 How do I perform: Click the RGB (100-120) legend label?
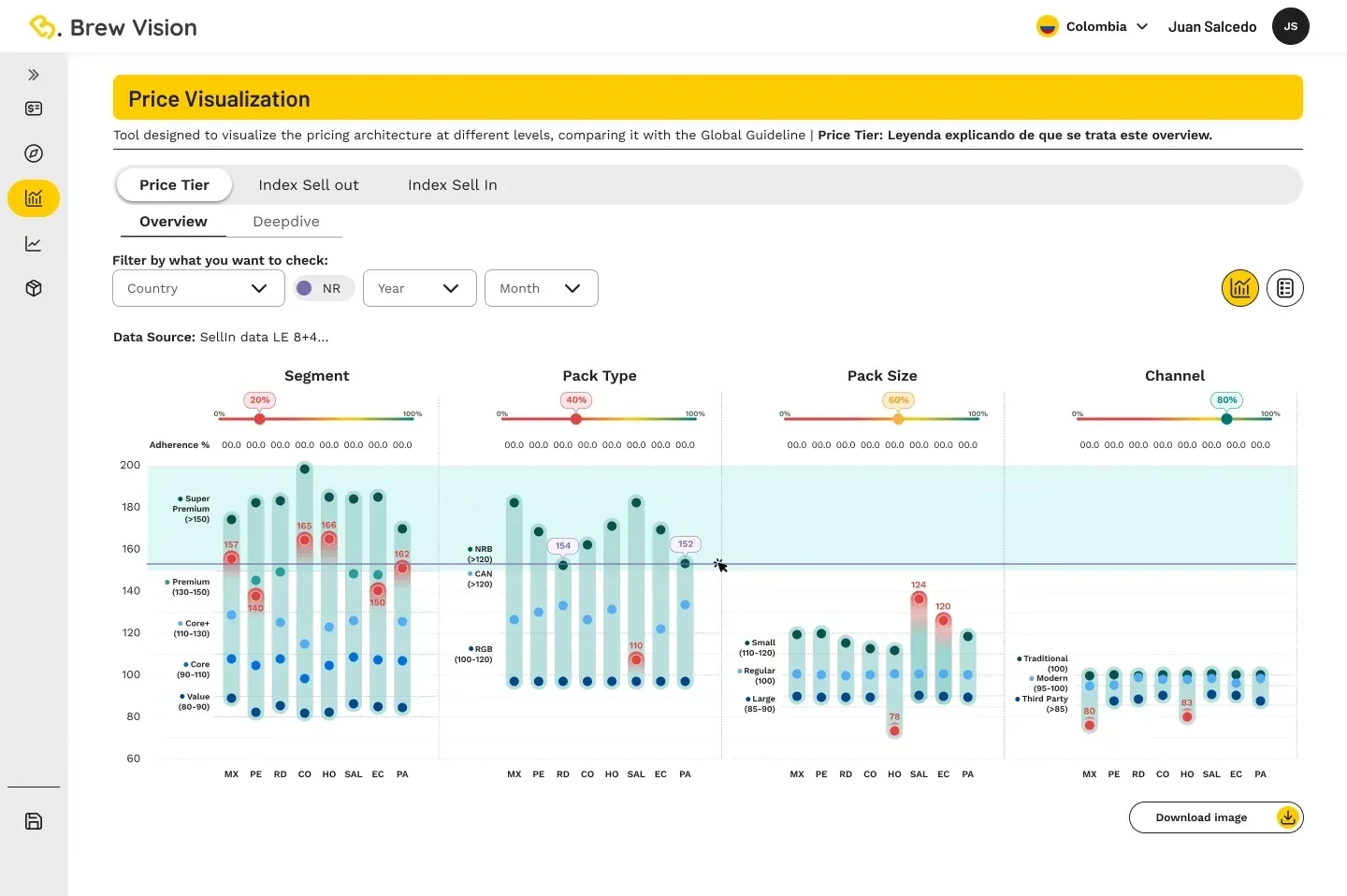pyautogui.click(x=473, y=654)
